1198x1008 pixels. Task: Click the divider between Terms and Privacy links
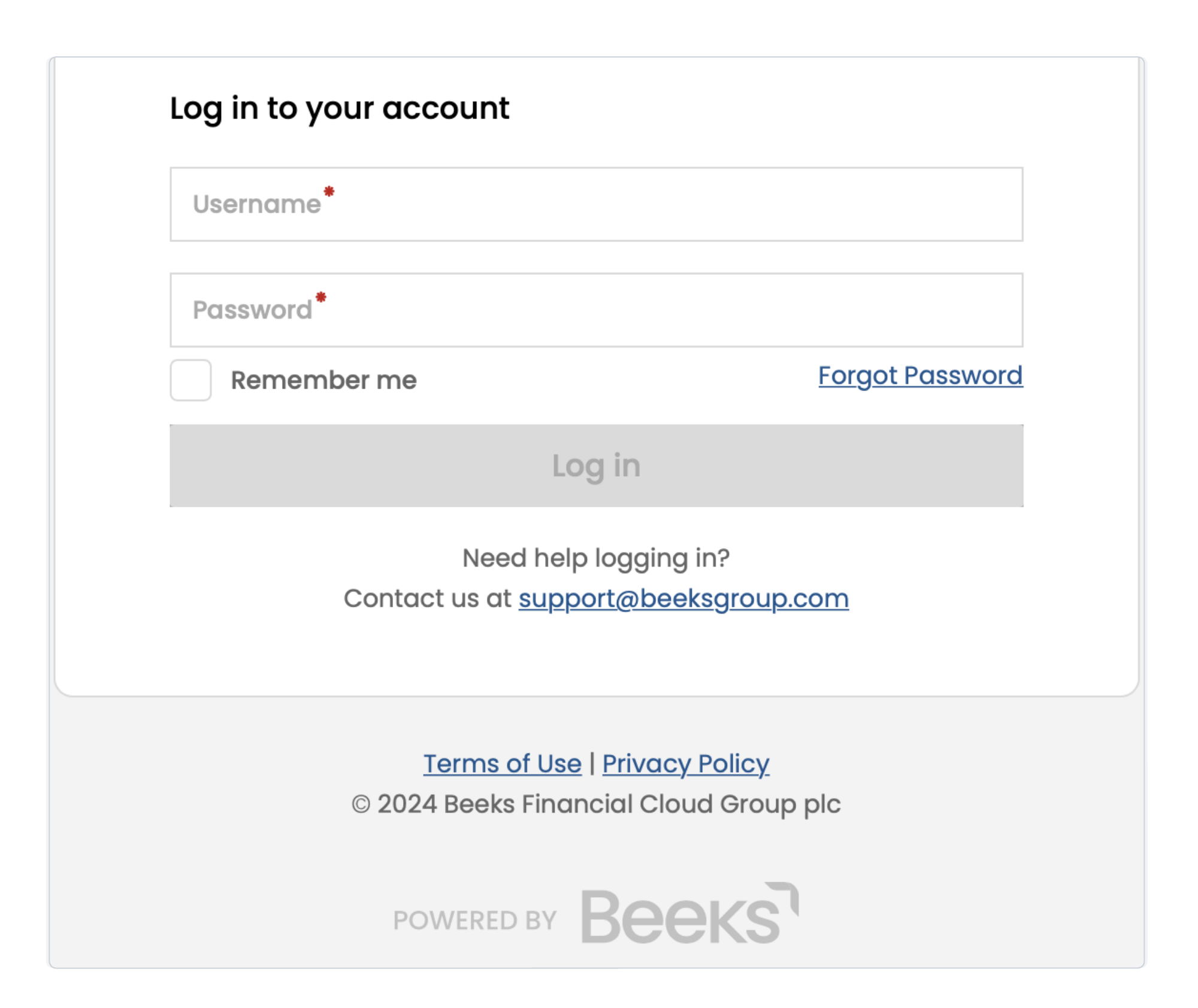592,764
